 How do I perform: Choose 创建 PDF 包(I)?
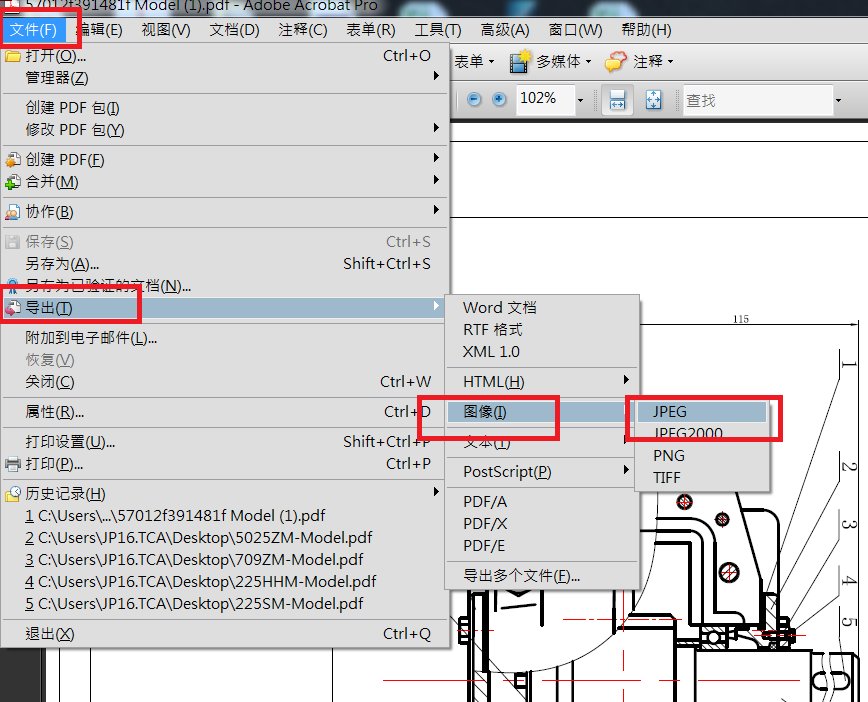(224, 107)
